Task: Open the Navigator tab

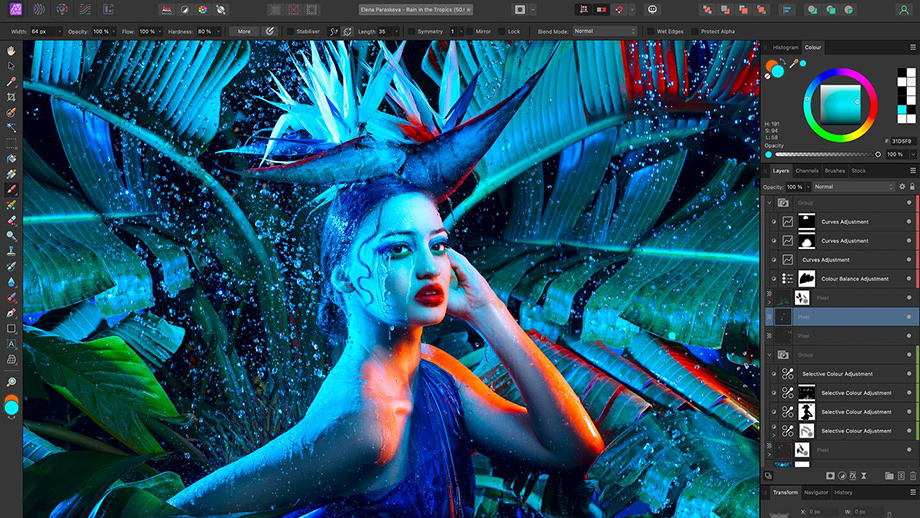Action: (816, 492)
